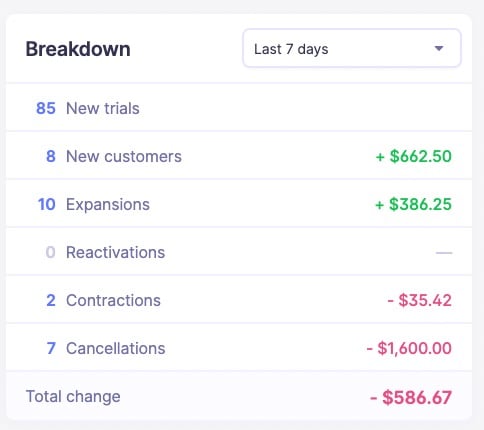The image size is (484, 430).
Task: Click the 10 expansions count
Action: click(x=46, y=204)
